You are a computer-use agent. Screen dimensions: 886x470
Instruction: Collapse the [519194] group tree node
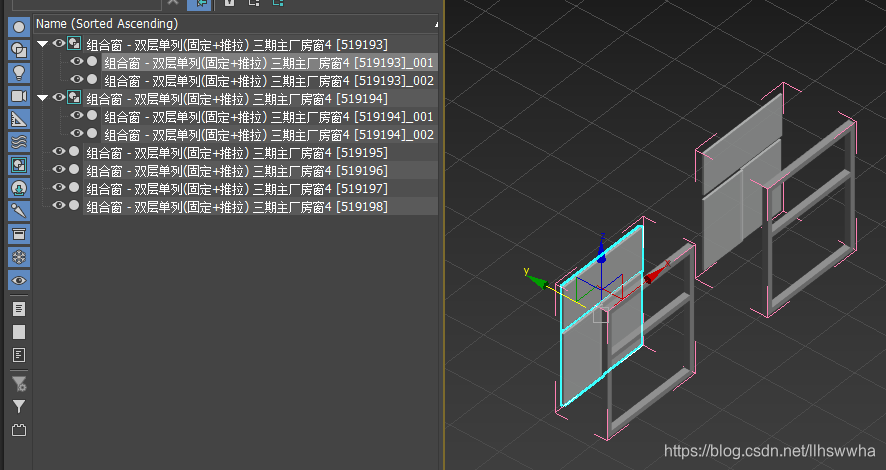click(x=42, y=98)
